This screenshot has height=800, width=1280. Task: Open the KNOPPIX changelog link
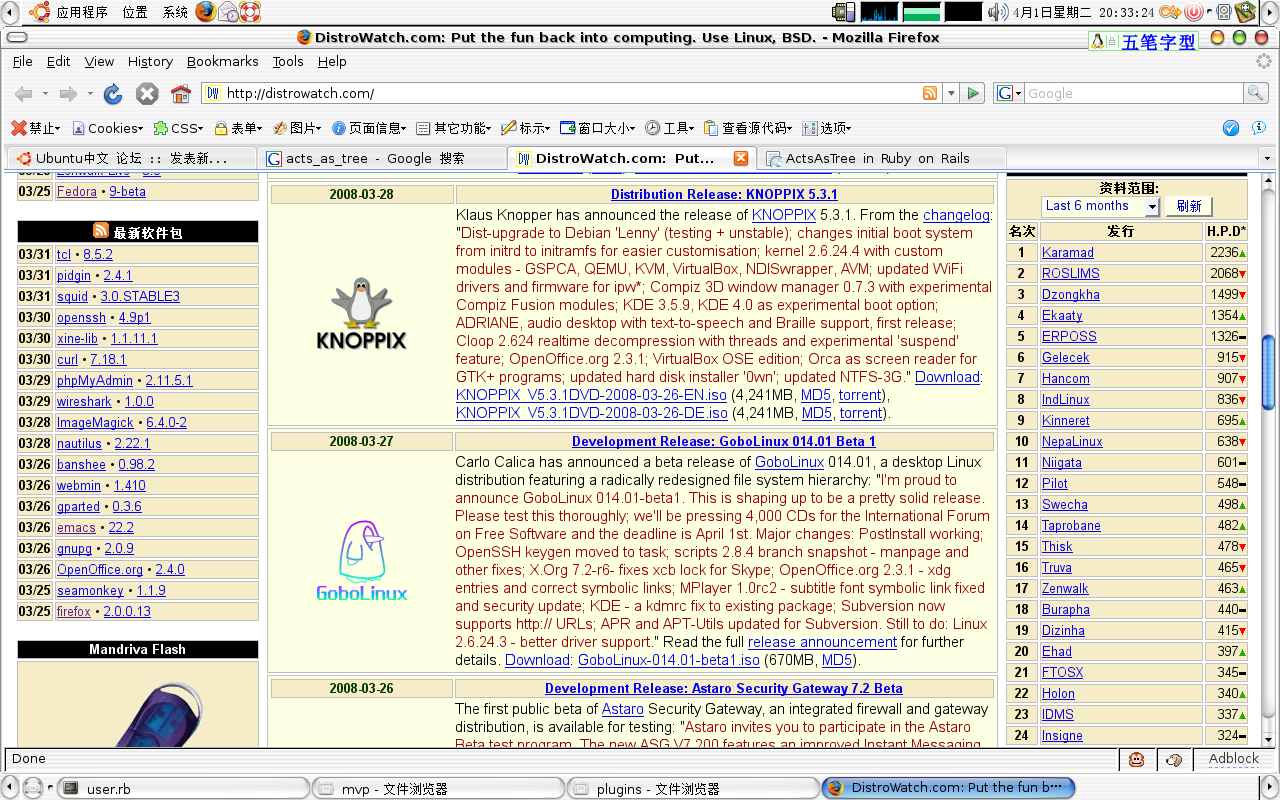(x=956, y=215)
